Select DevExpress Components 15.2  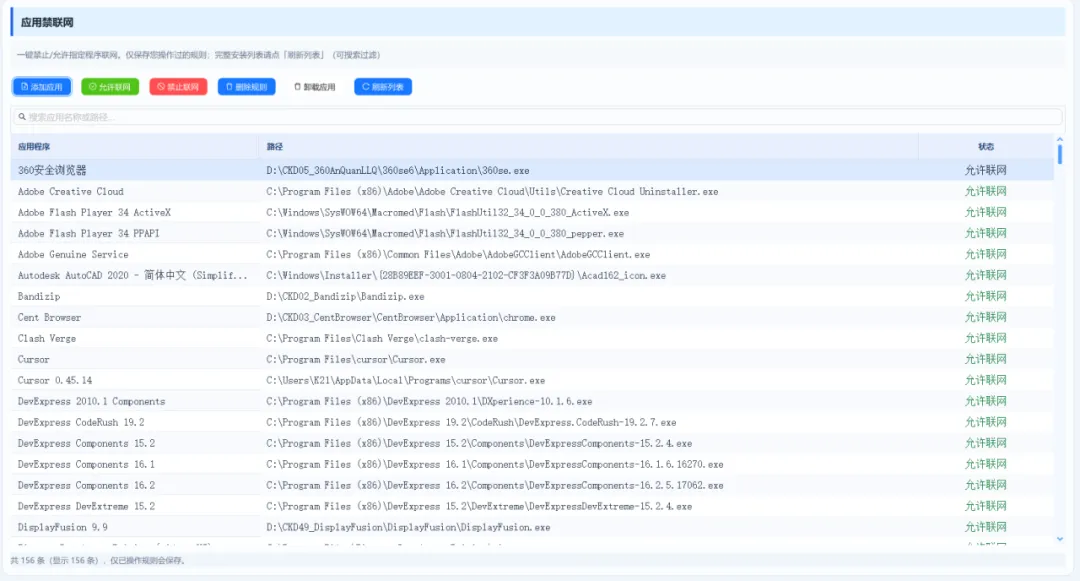tap(86, 443)
